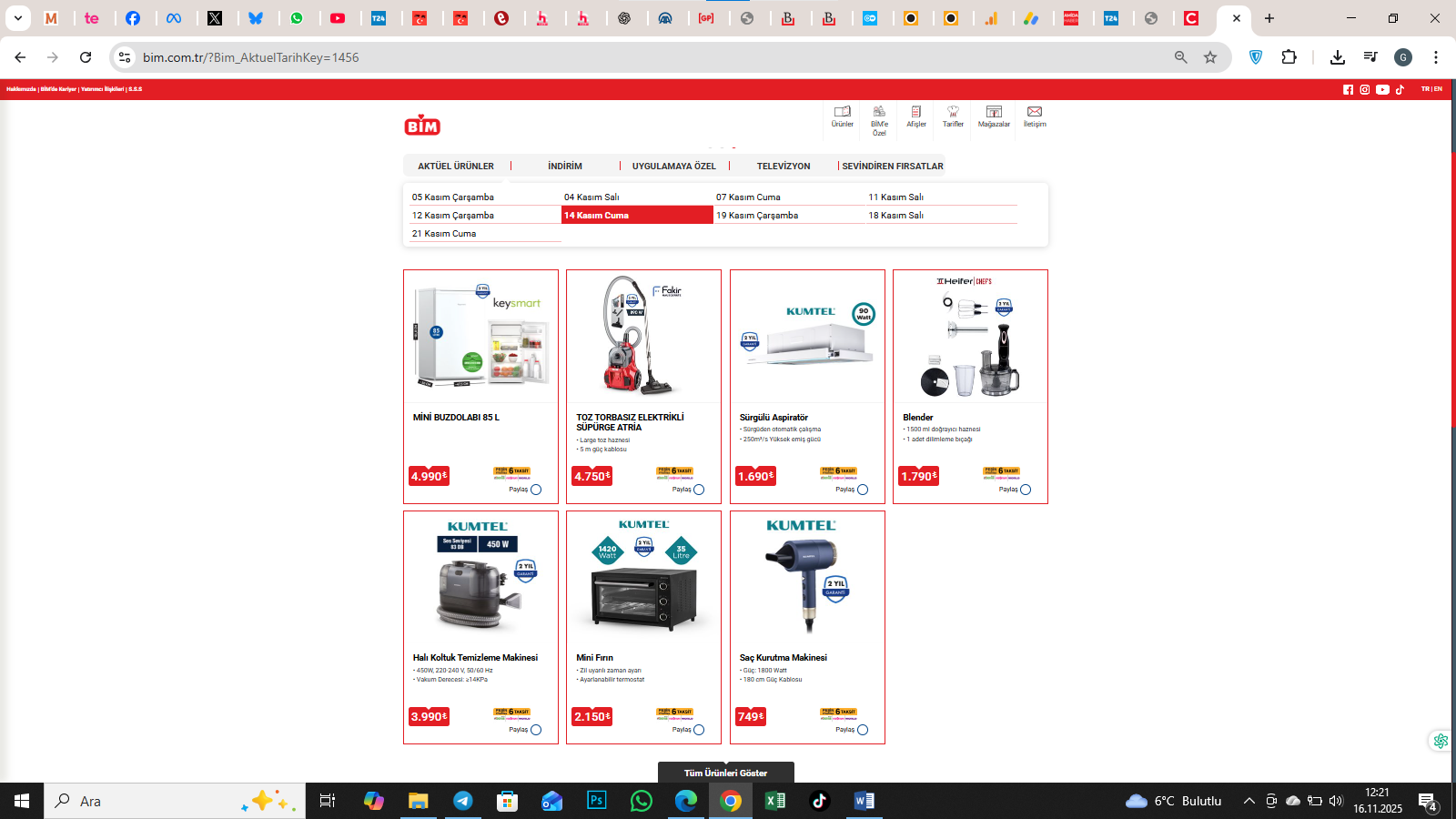The height and width of the screenshot is (819, 1456).
Task: Switch site language to EN
Action: tap(1439, 89)
